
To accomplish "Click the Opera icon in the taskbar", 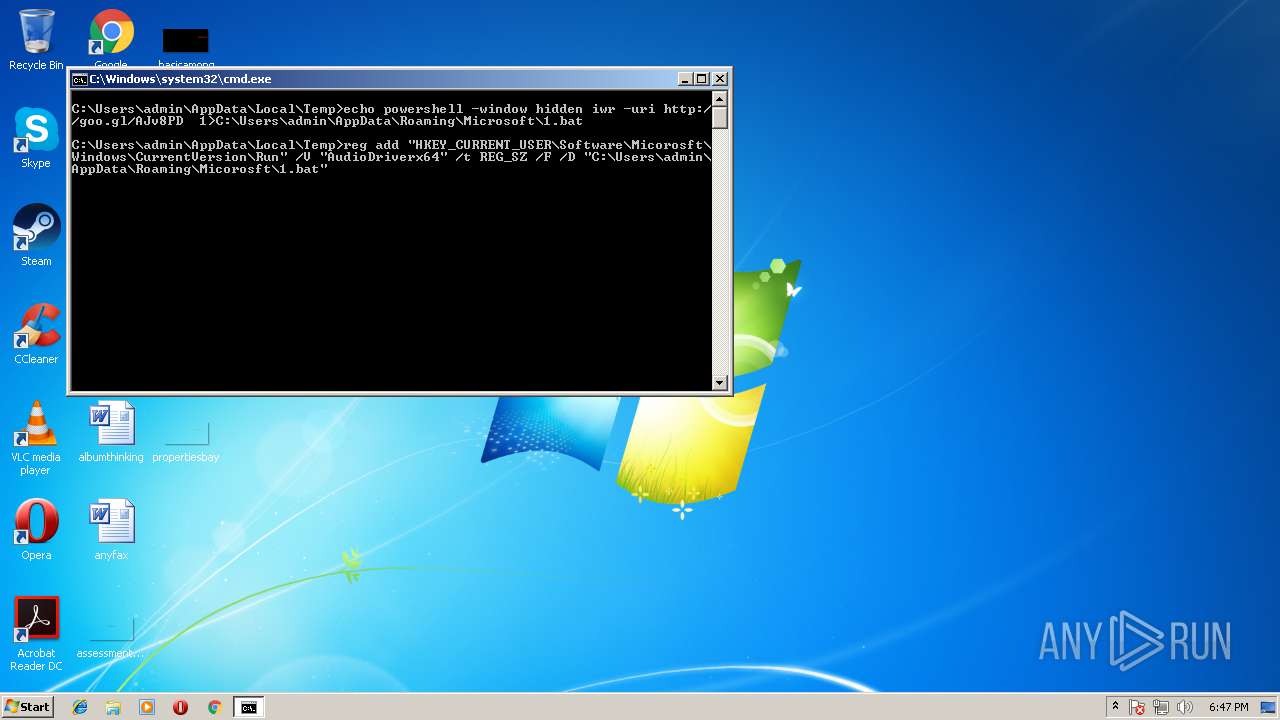I will click(180, 707).
